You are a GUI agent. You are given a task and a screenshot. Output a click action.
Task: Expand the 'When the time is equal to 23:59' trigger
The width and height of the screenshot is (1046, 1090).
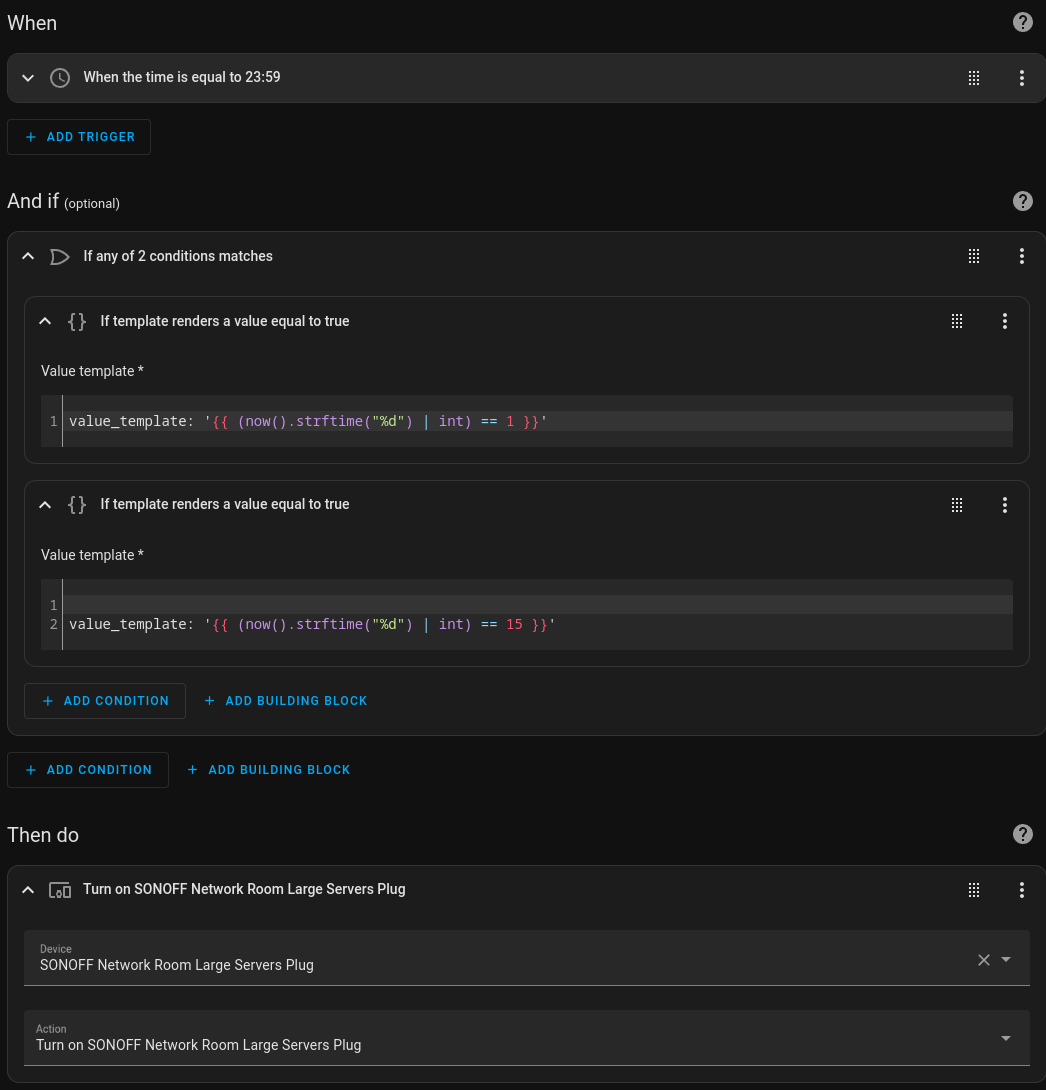(28, 78)
